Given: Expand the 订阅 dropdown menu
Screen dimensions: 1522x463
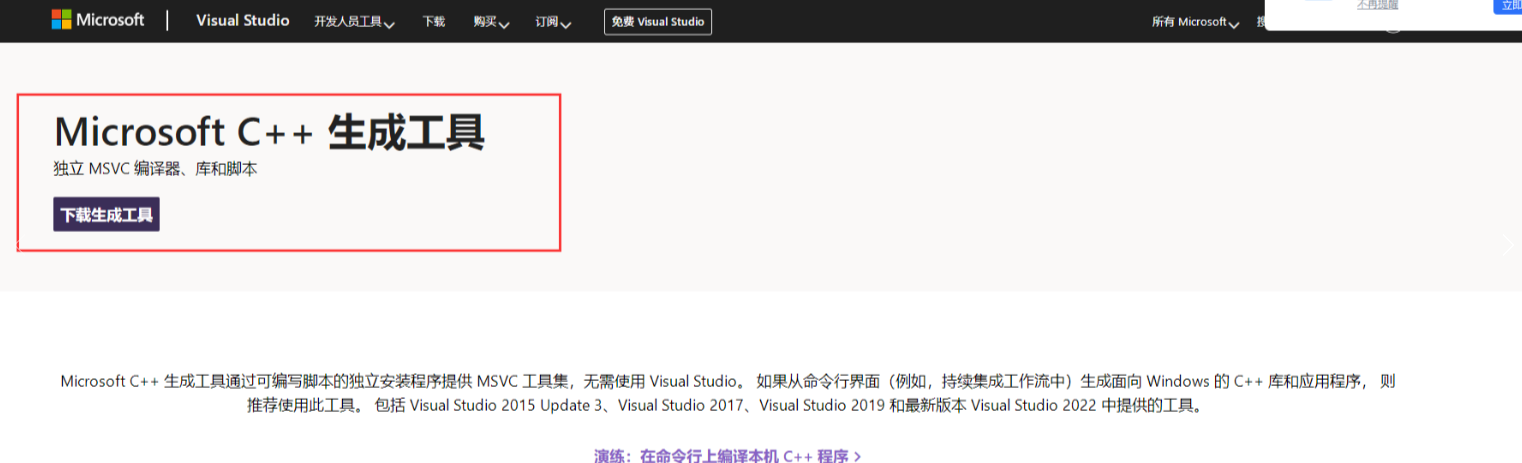Looking at the screenshot, I should (x=553, y=22).
